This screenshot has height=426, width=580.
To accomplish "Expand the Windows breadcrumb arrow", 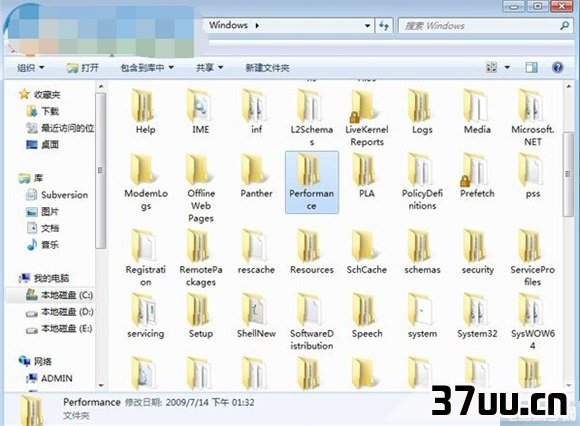I will [257, 26].
